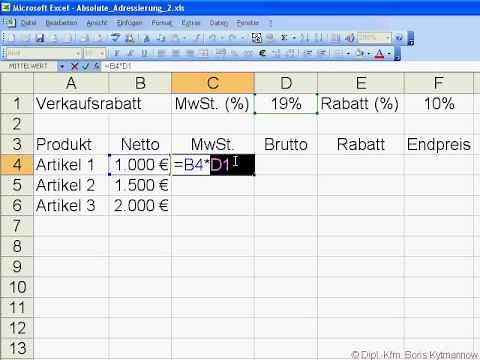Viewport: 480px width, 360px height.
Task: Expand the MITTELWERT name box dropdown
Action: (x=61, y=67)
